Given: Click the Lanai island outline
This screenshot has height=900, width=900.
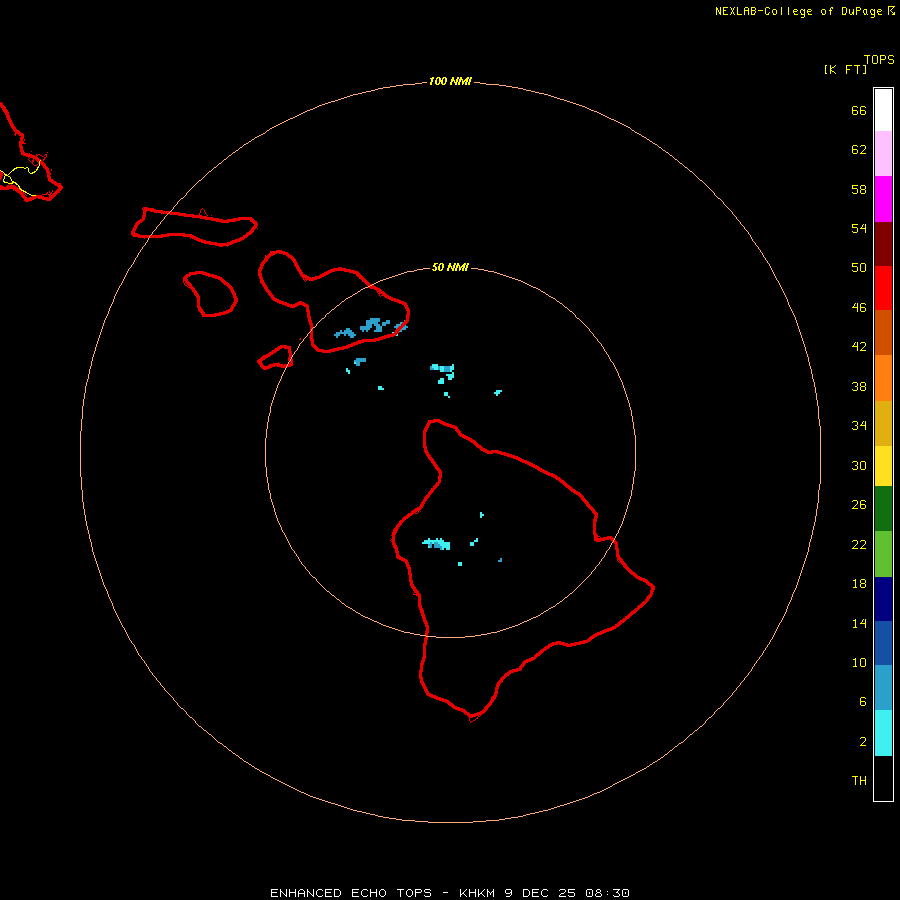Looking at the screenshot, I should [211, 294].
